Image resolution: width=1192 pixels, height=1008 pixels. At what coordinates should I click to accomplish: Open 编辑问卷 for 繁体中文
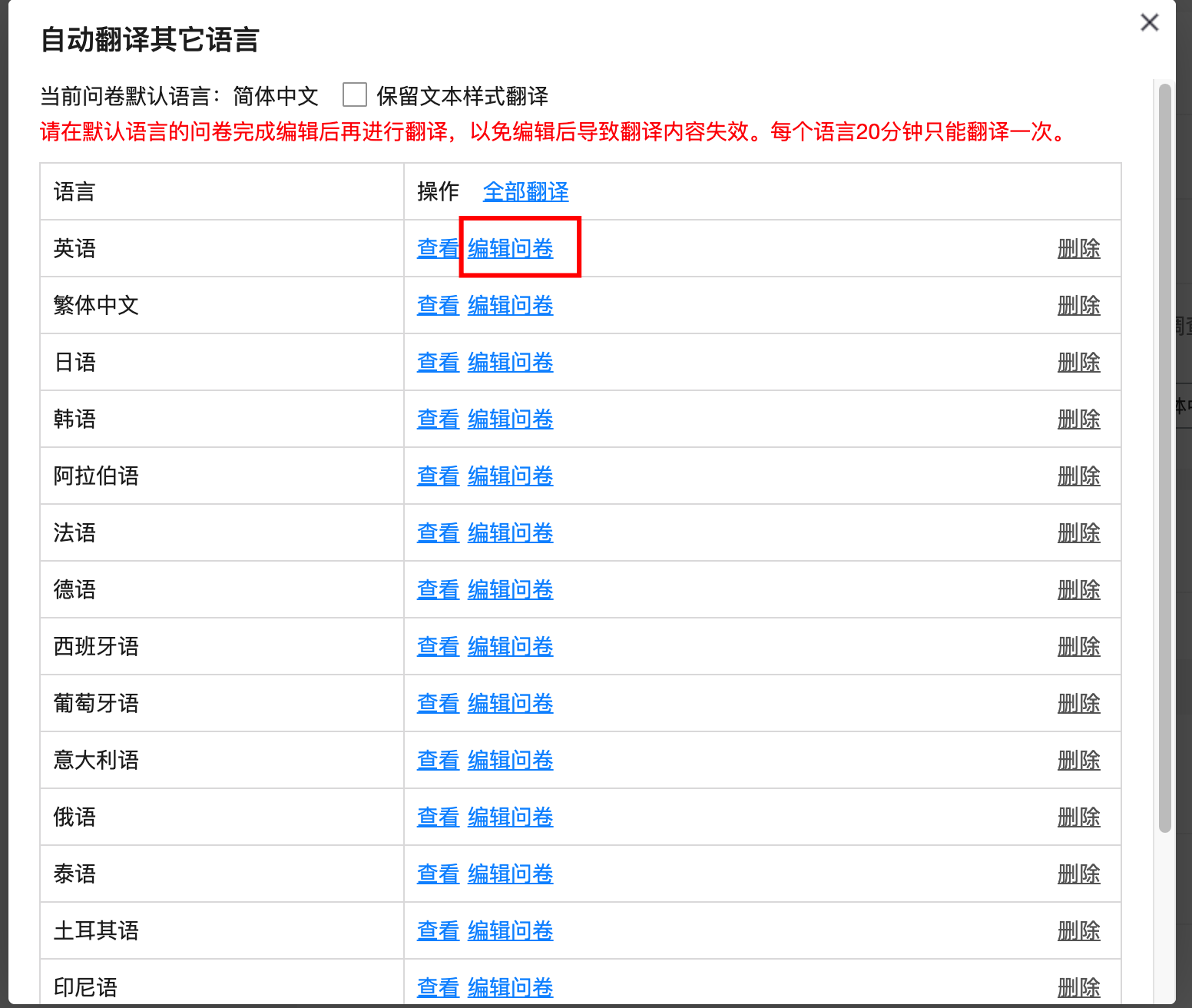511,305
